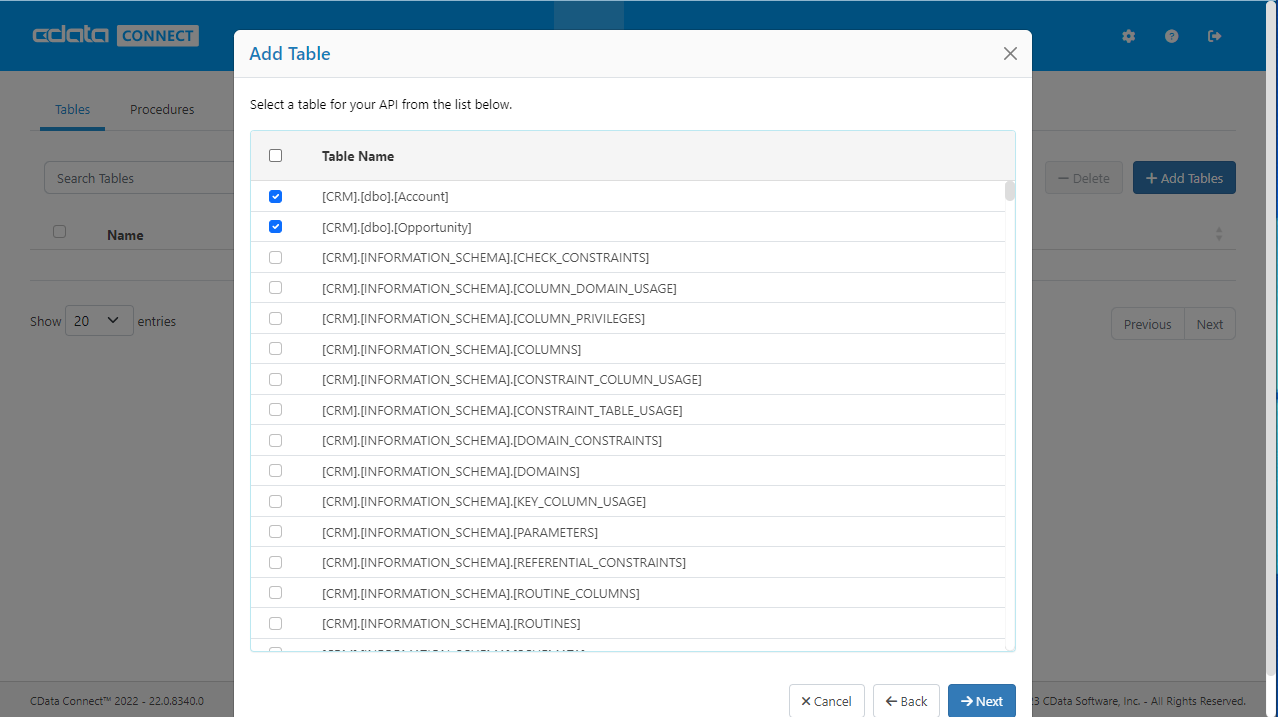Click the sign out icon in header
Viewport: 1278px width, 717px height.
click(x=1215, y=36)
